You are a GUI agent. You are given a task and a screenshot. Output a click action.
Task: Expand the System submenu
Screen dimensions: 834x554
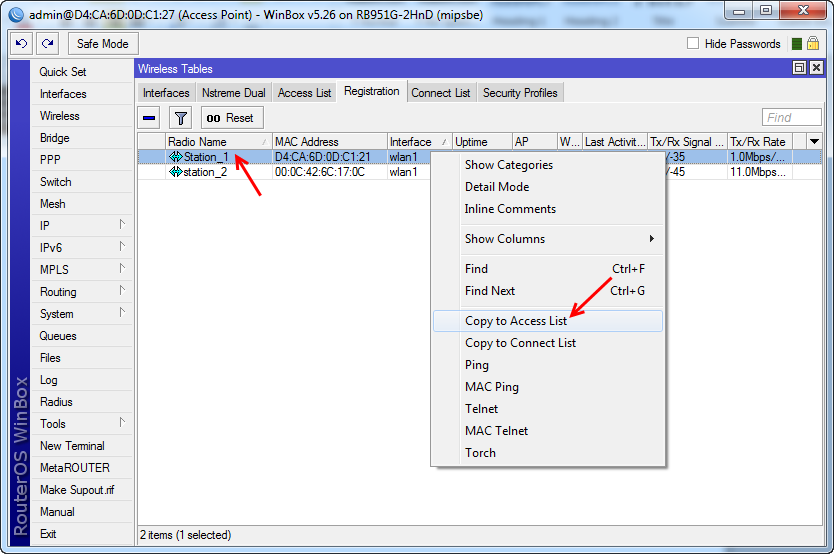(x=122, y=313)
